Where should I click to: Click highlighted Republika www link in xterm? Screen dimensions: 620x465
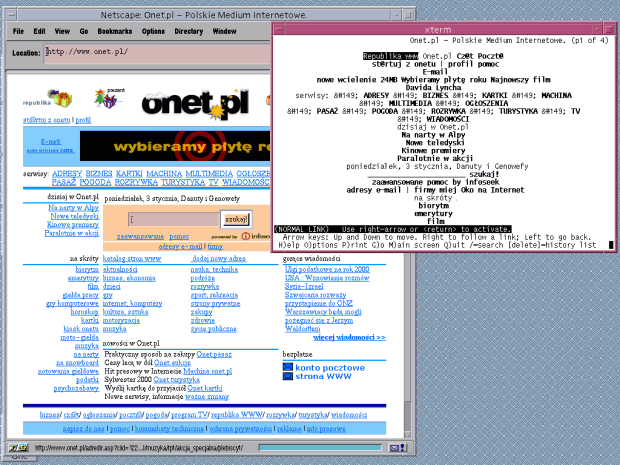pyautogui.click(x=390, y=56)
